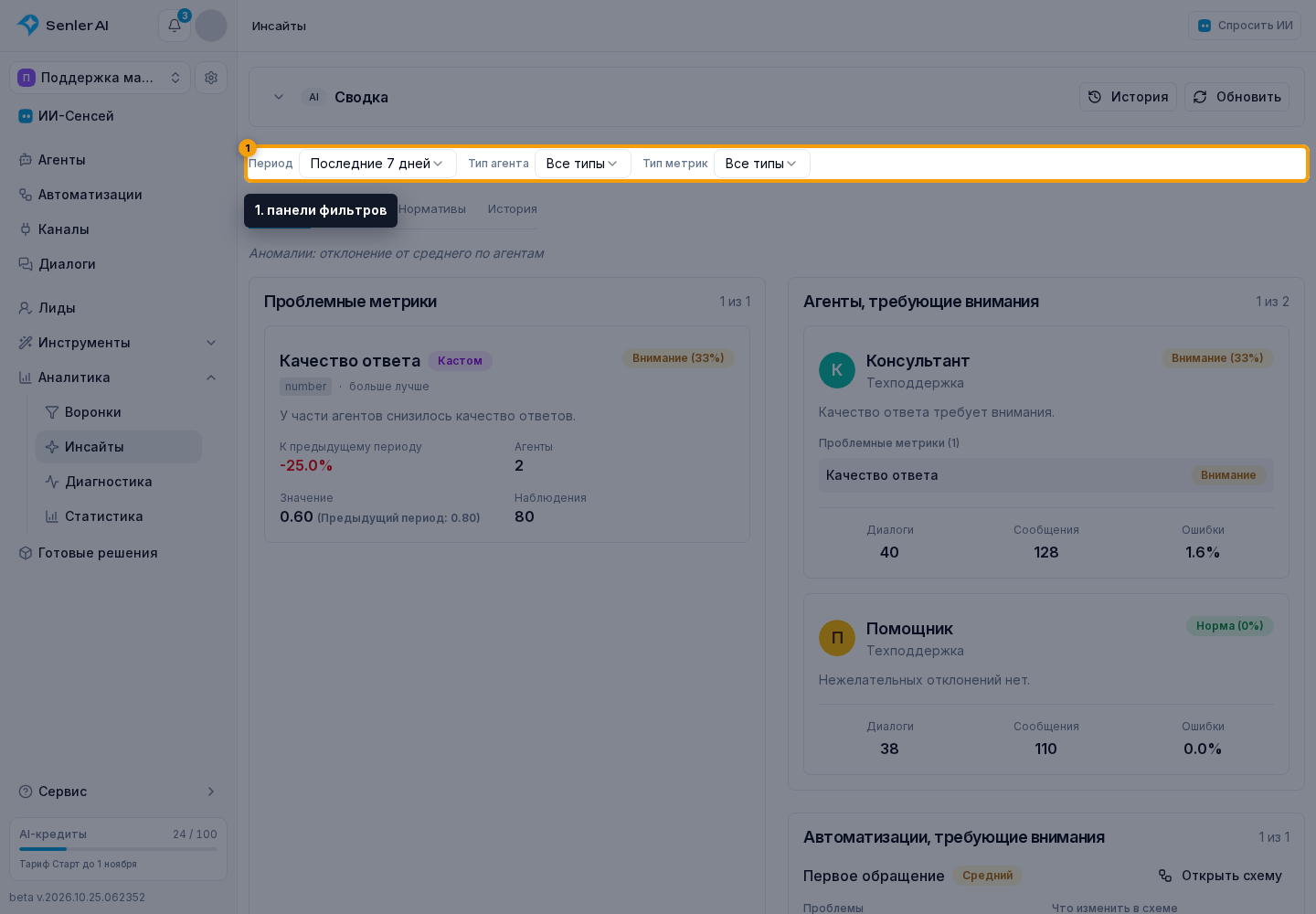Click the Senler AI logo

pyautogui.click(x=64, y=26)
